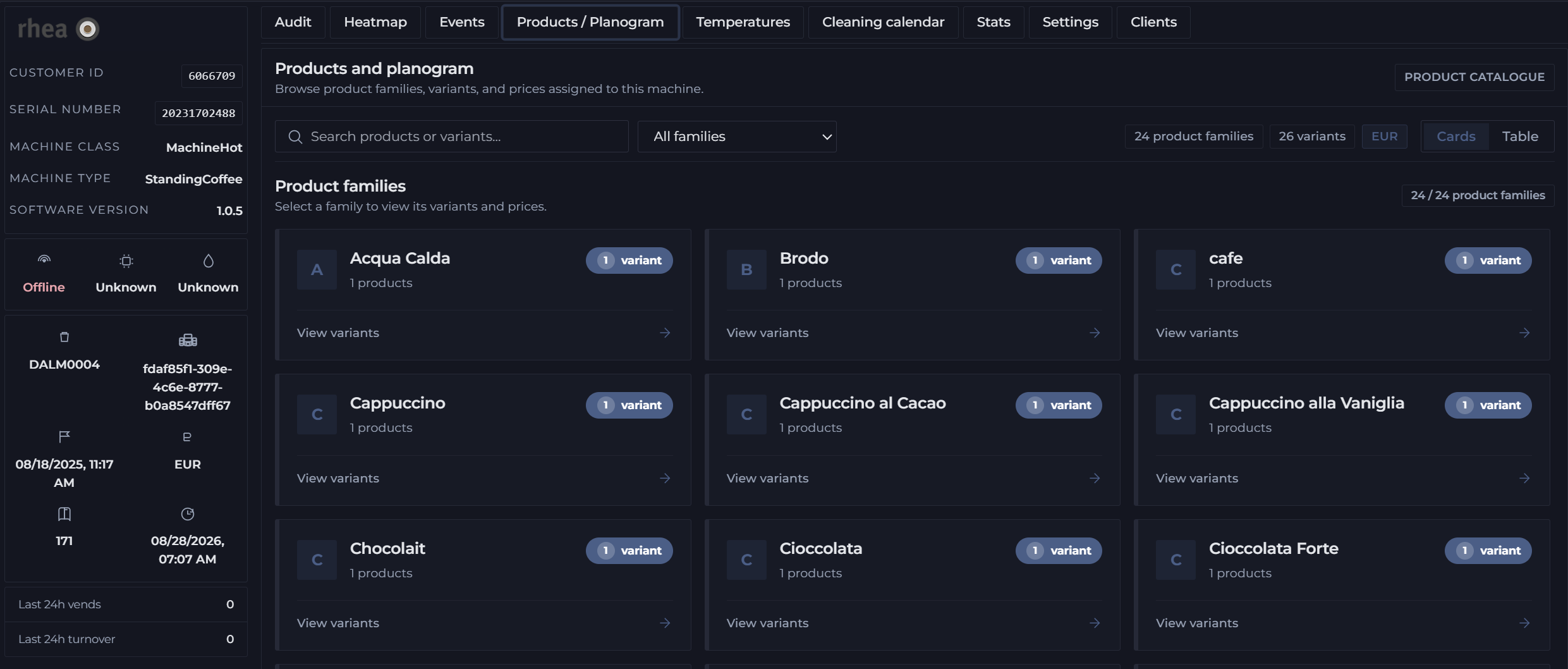The image size is (1568, 669).
Task: Open the Stats tab
Action: [994, 22]
